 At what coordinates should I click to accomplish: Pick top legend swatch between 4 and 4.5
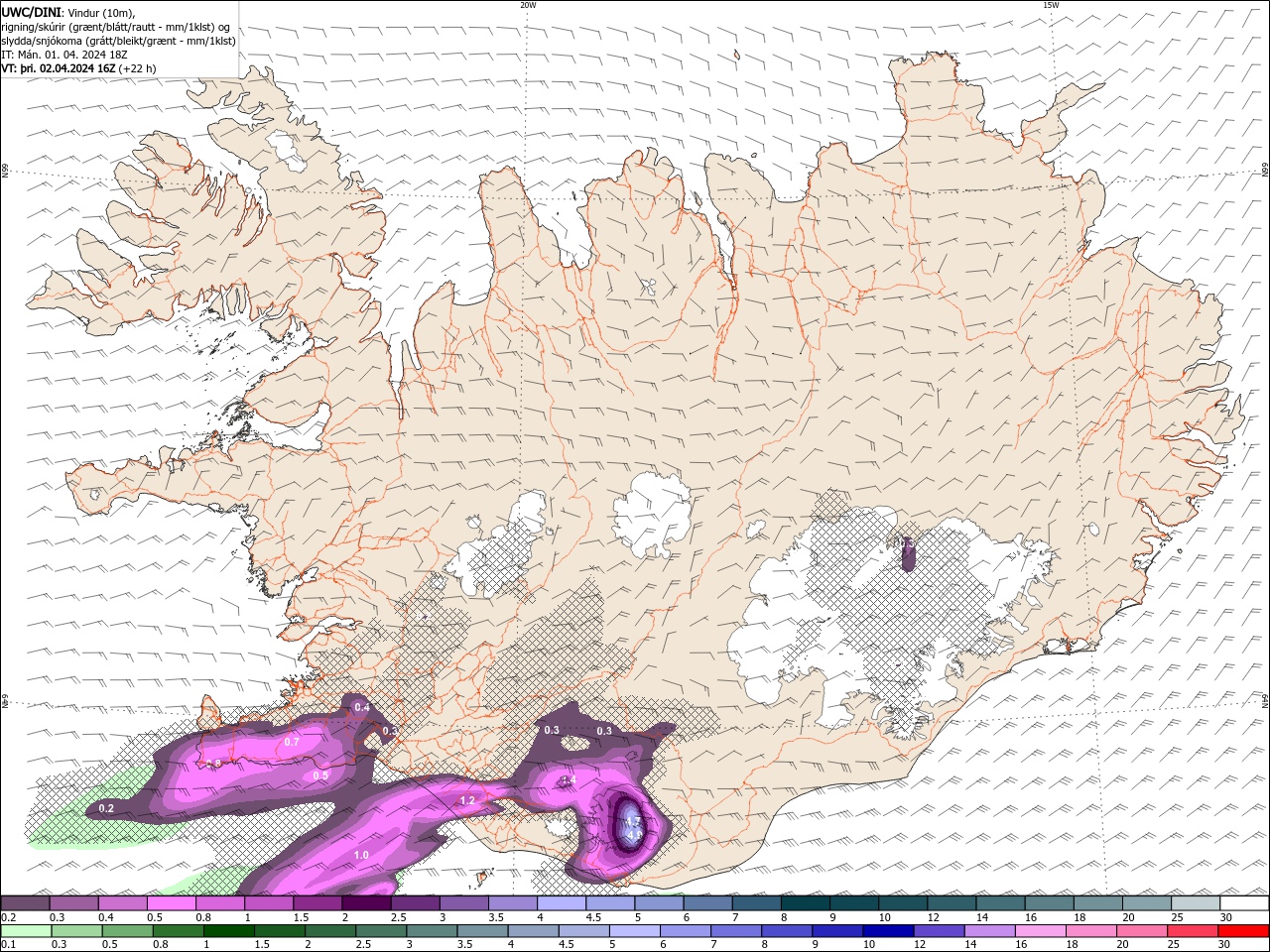click(x=562, y=903)
